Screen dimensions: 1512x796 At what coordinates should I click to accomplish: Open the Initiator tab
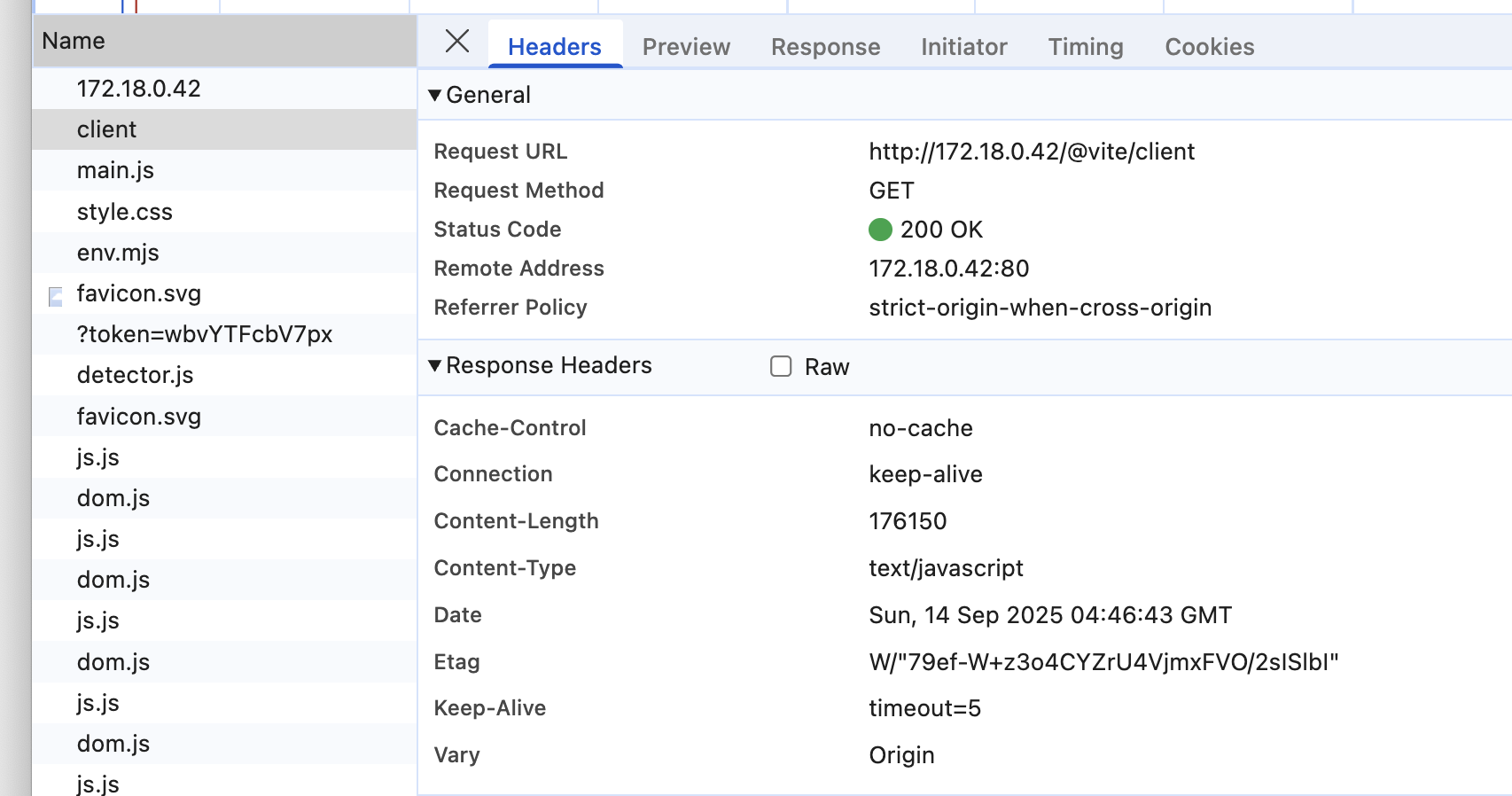963,47
